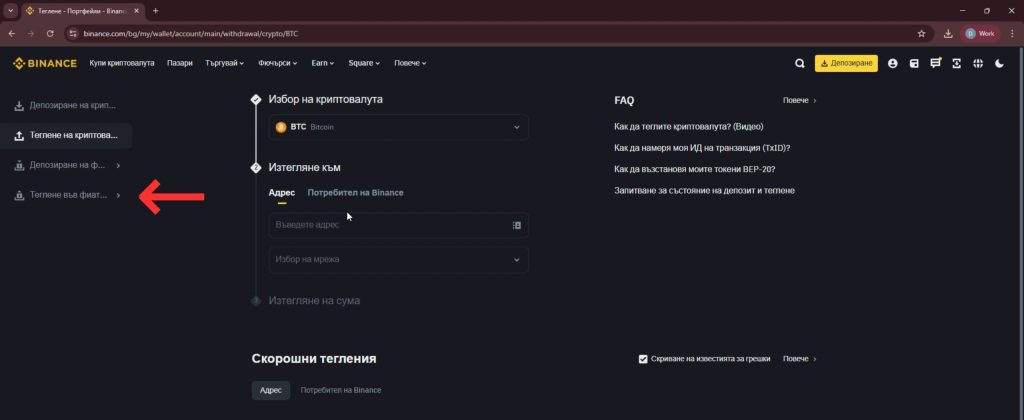The width and height of the screenshot is (1024, 420).
Task: Click the yellow Депозиране button
Action: tap(846, 63)
